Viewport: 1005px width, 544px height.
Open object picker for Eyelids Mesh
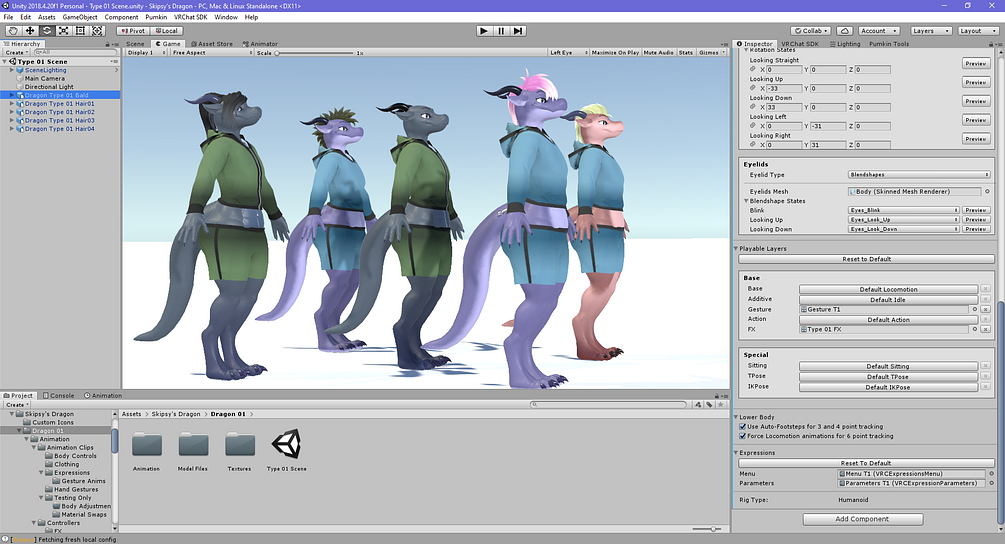click(987, 192)
